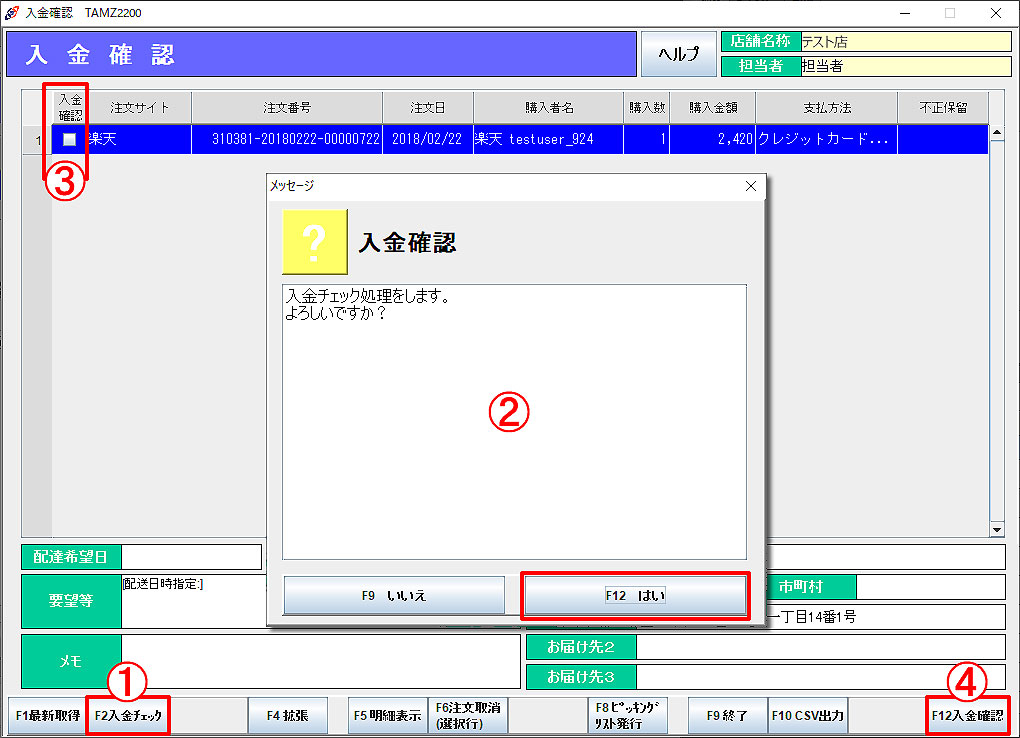
Task: Select the 購入数 column header
Action: [x=647, y=107]
